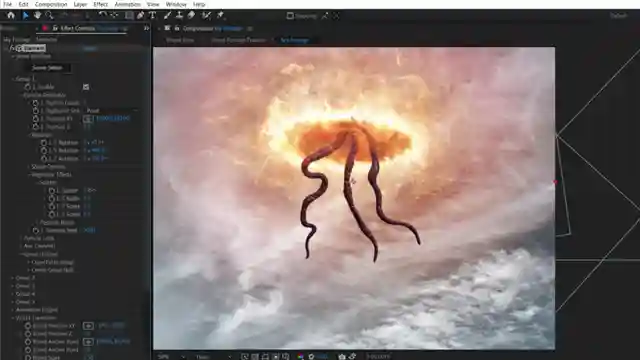Select the Selection arrow tool
Image resolution: width=640 pixels, height=360 pixels.
click(x=26, y=16)
